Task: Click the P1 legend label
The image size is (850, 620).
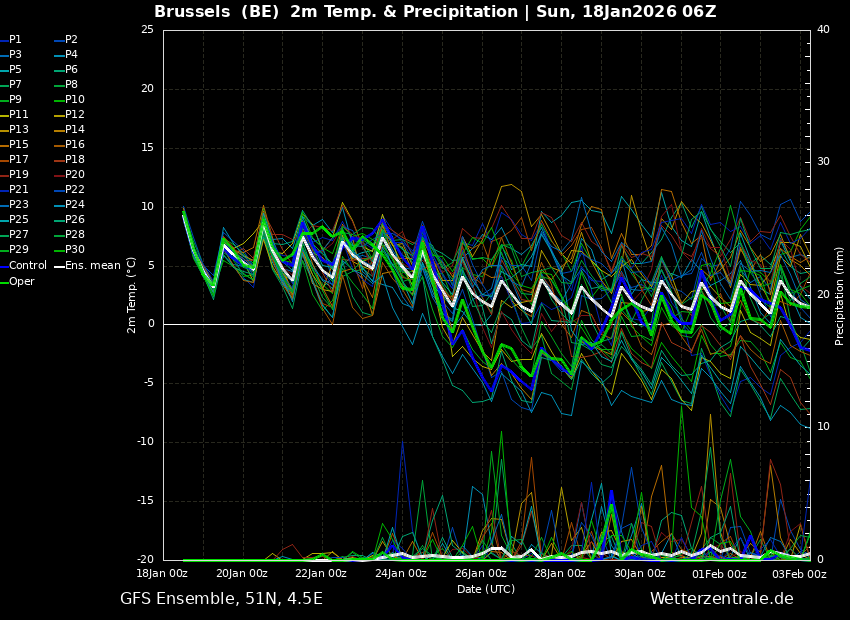Action: [x=15, y=40]
